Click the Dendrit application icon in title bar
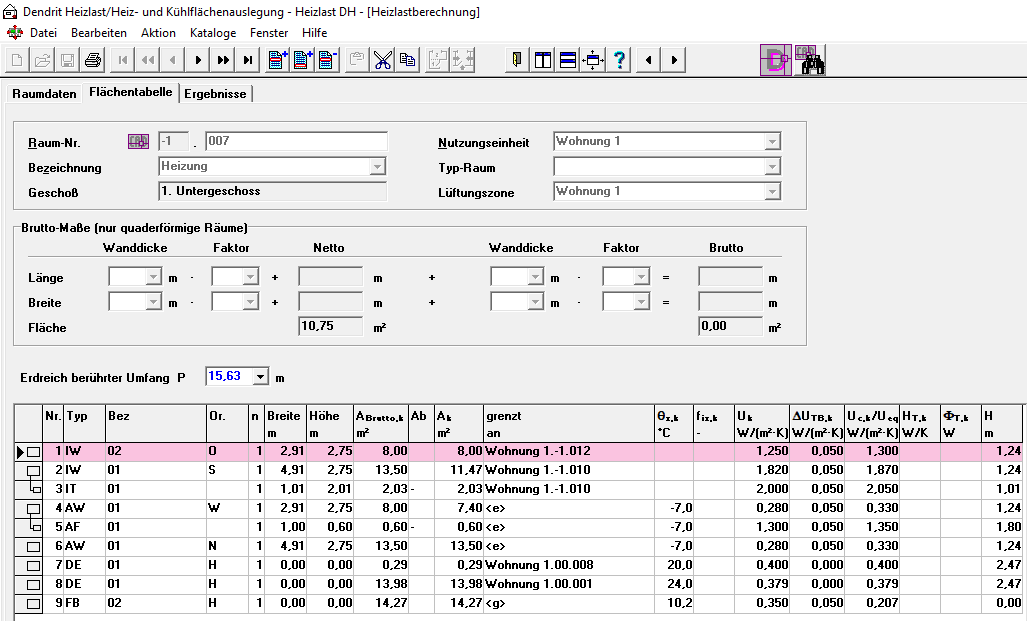Viewport: 1027px width, 621px height. coord(10,12)
